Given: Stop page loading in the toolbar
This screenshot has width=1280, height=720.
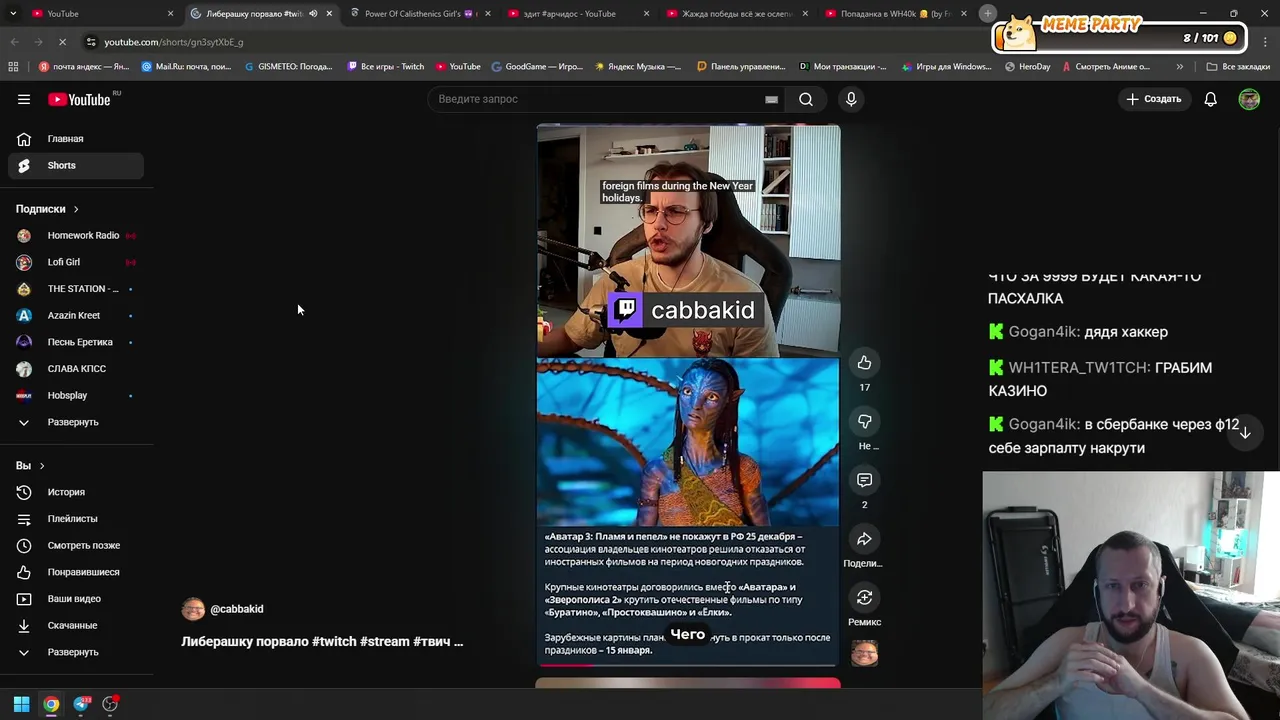Looking at the screenshot, I should pyautogui.click(x=62, y=42).
